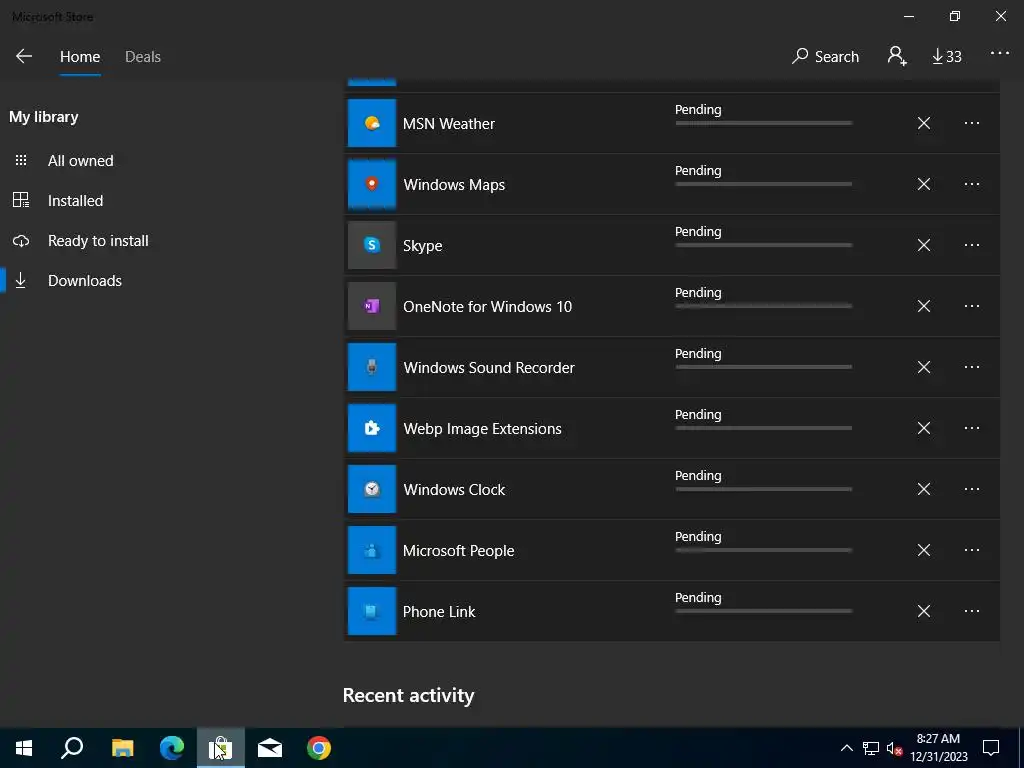Click the Windows Clock app icon
Screen dimensions: 1024x768
pyautogui.click(x=372, y=489)
